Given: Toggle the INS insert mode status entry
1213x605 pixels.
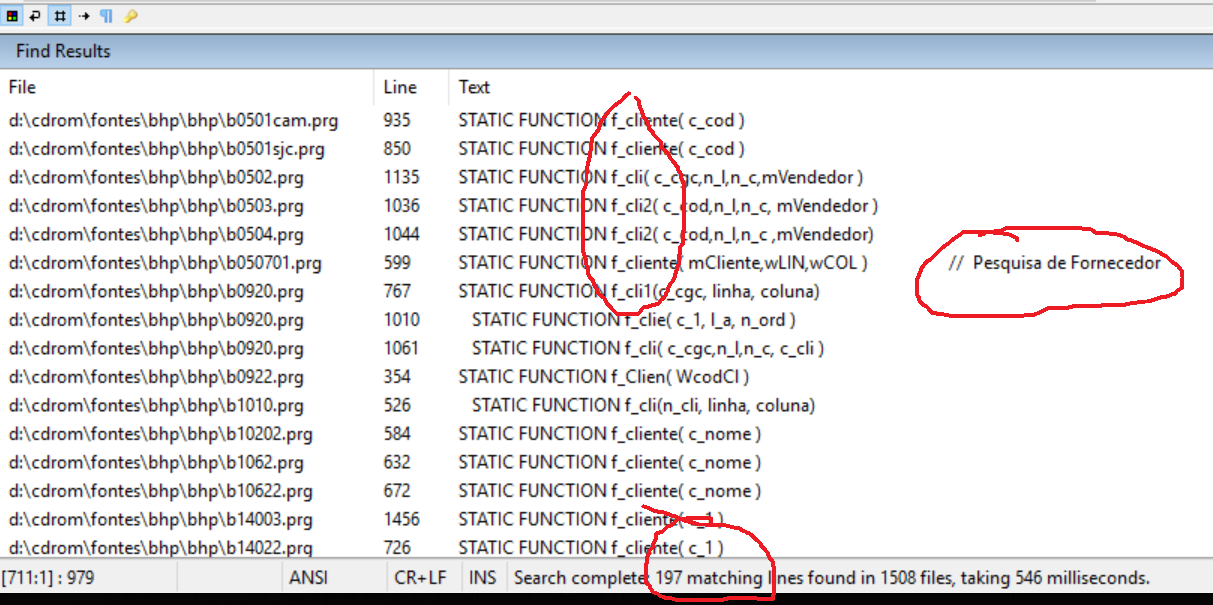Looking at the screenshot, I should 482,578.
